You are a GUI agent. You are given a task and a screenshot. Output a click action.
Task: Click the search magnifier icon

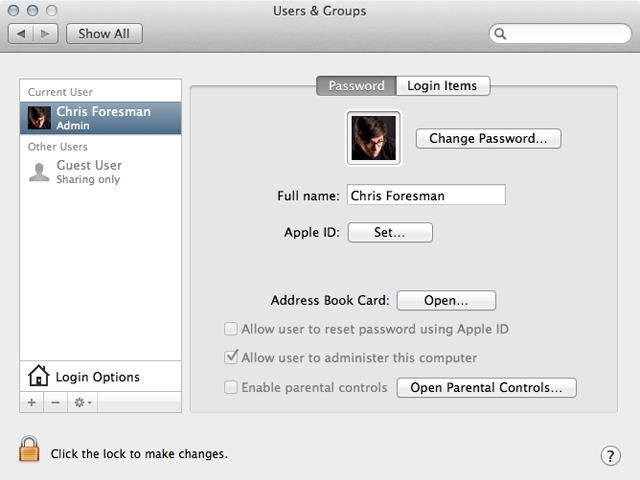point(500,33)
